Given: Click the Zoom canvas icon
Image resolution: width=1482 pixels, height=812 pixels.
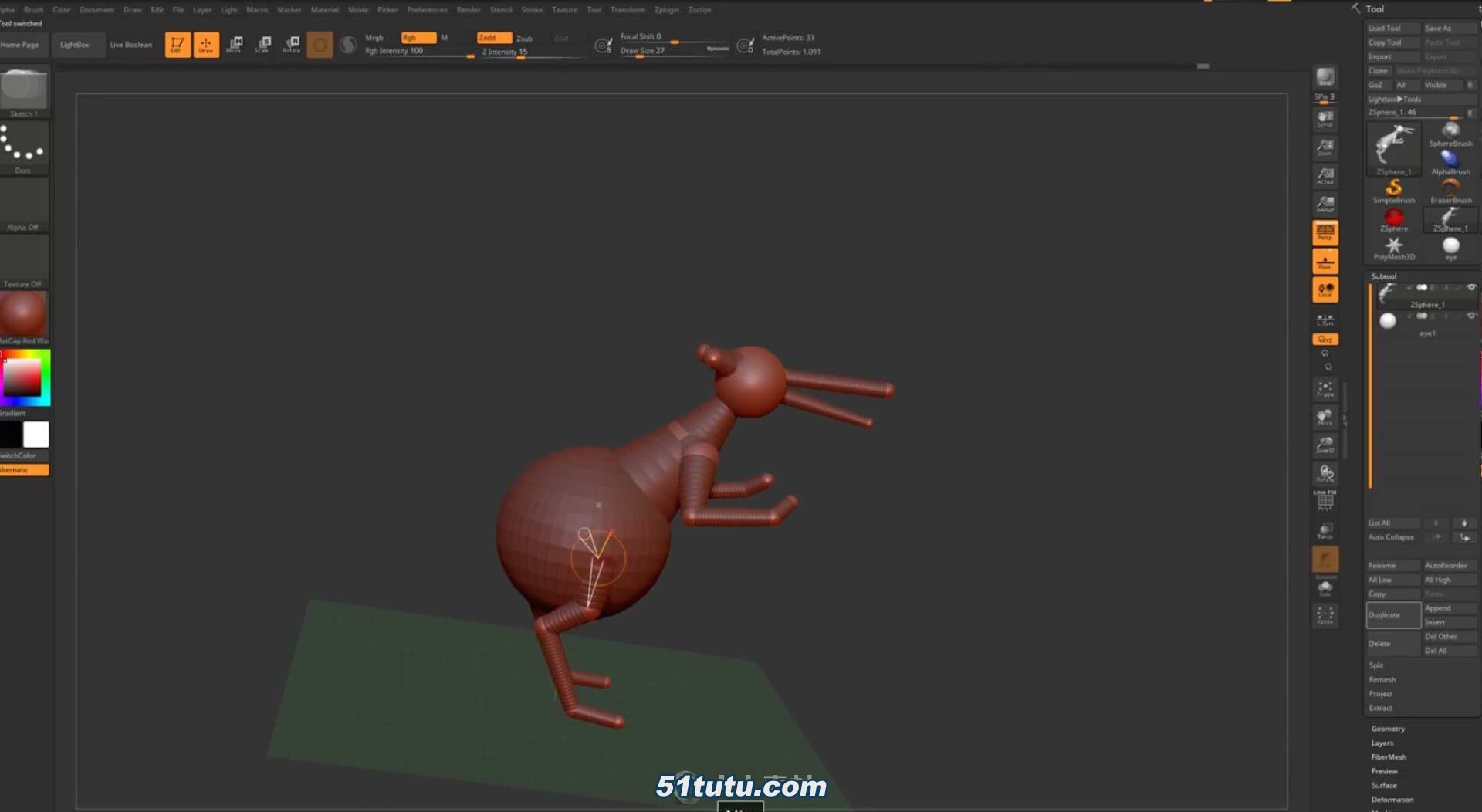Looking at the screenshot, I should coord(1325,147).
